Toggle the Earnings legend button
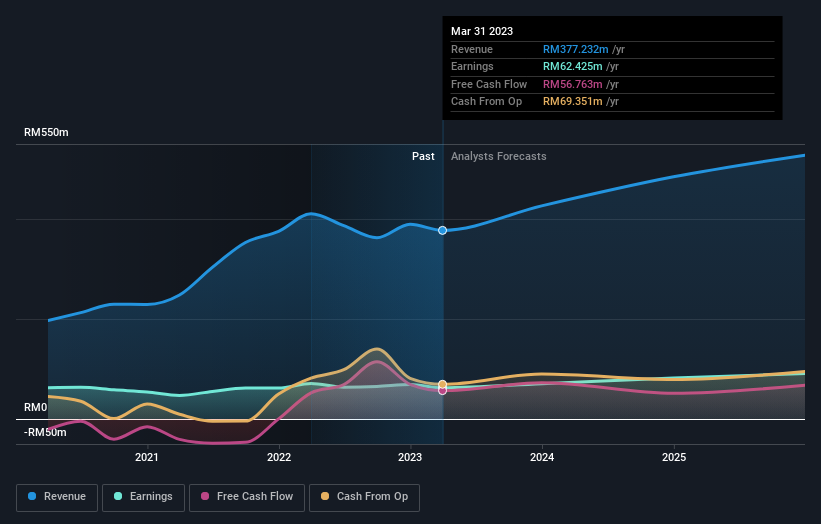The height and width of the screenshot is (524, 821). coord(143,497)
